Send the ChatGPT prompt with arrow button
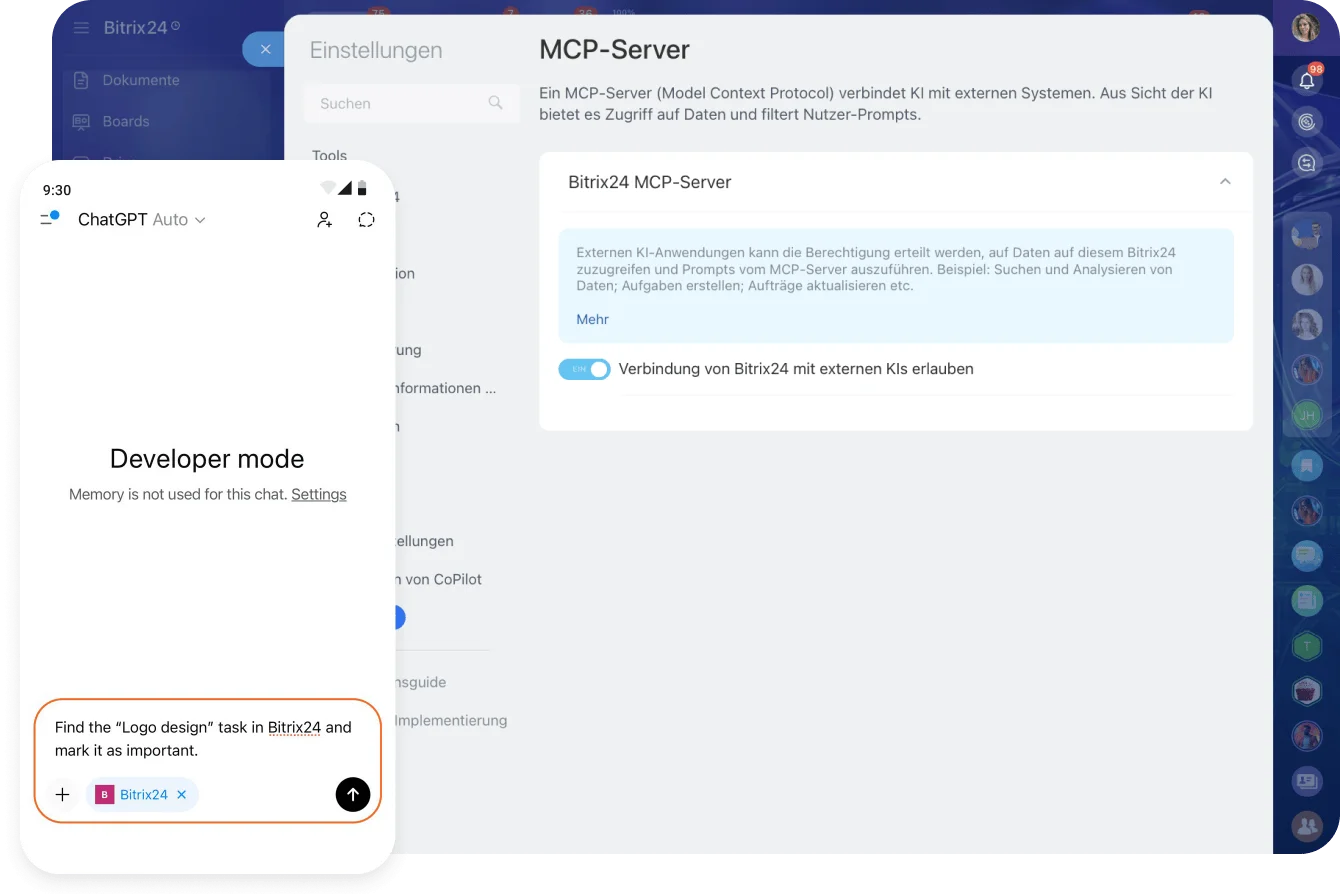 pos(352,794)
